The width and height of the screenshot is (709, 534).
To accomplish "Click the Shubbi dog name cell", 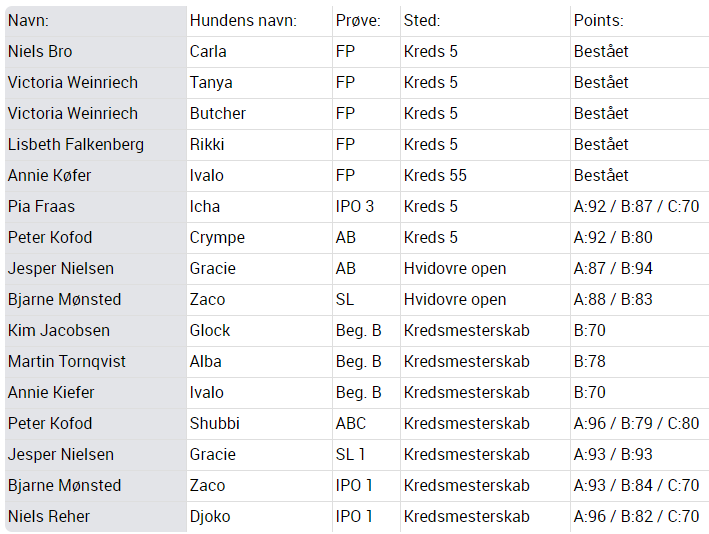I will (260, 424).
